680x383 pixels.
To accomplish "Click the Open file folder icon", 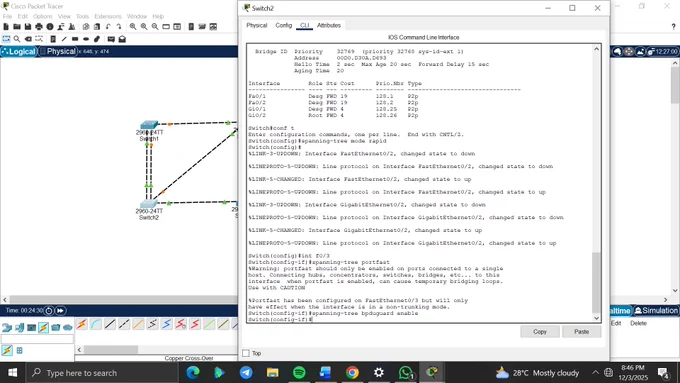I will click(x=17, y=27).
